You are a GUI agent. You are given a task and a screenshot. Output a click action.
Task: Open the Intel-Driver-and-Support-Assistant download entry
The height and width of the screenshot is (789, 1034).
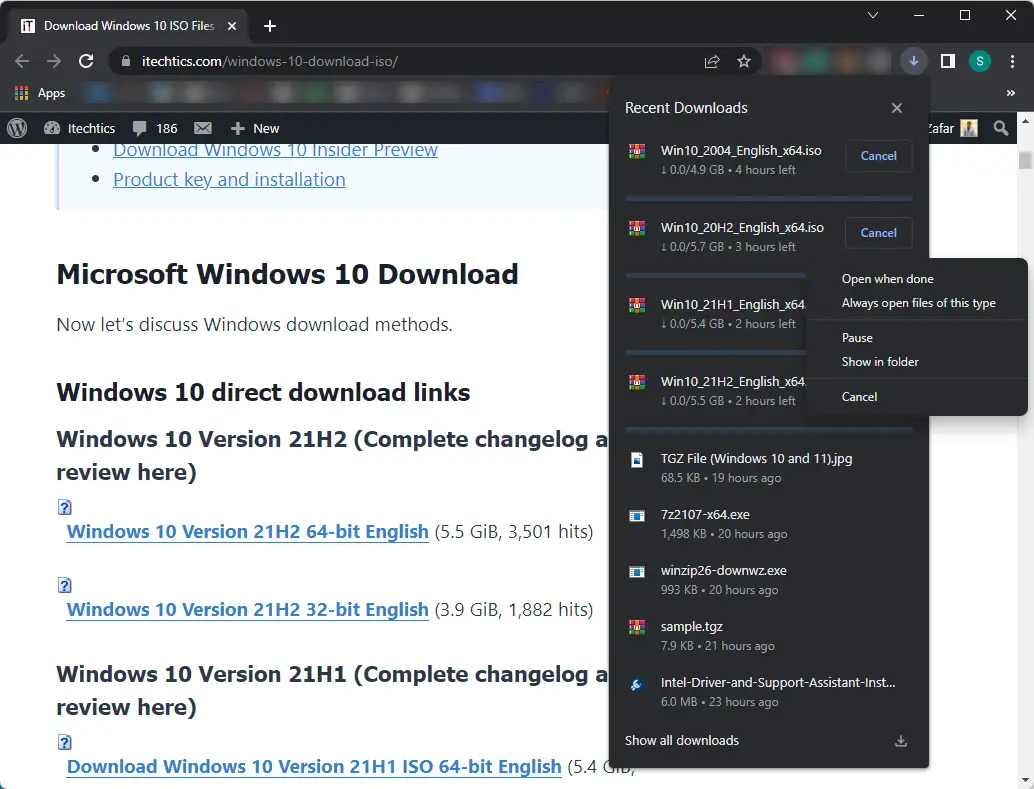[x=768, y=692]
